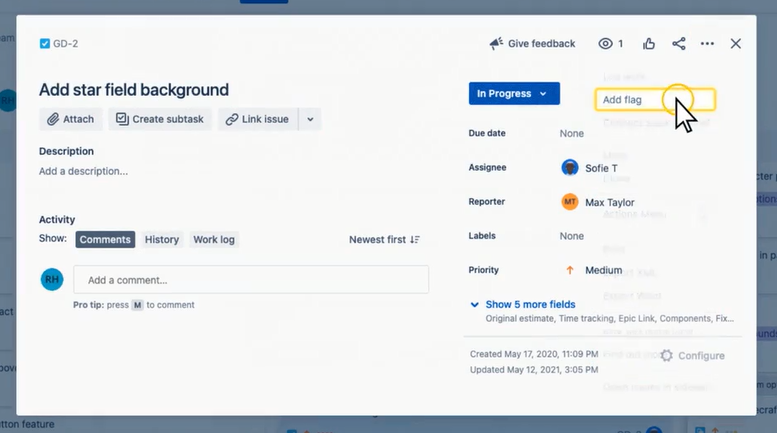Click the Configure gear icon
The image size is (777, 433).
point(666,355)
